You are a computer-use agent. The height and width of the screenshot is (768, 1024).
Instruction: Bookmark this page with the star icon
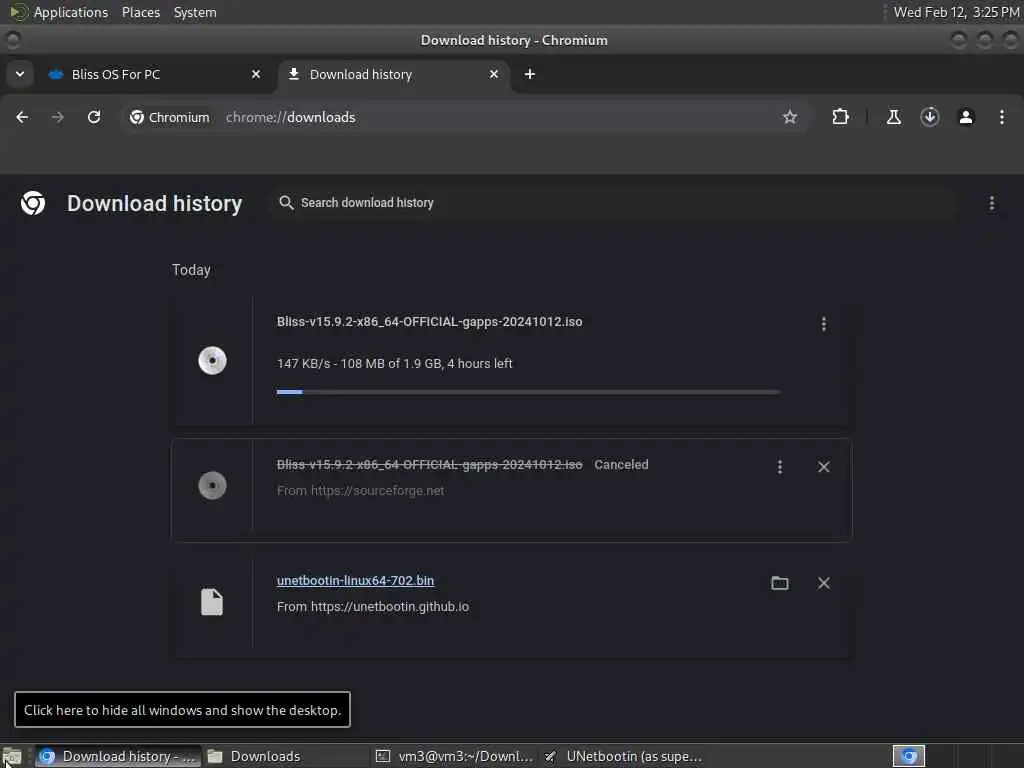[790, 117]
